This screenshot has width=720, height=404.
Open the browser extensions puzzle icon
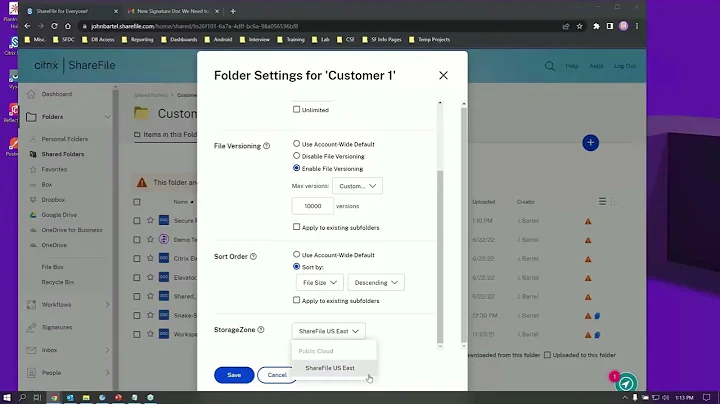pyautogui.click(x=596, y=26)
